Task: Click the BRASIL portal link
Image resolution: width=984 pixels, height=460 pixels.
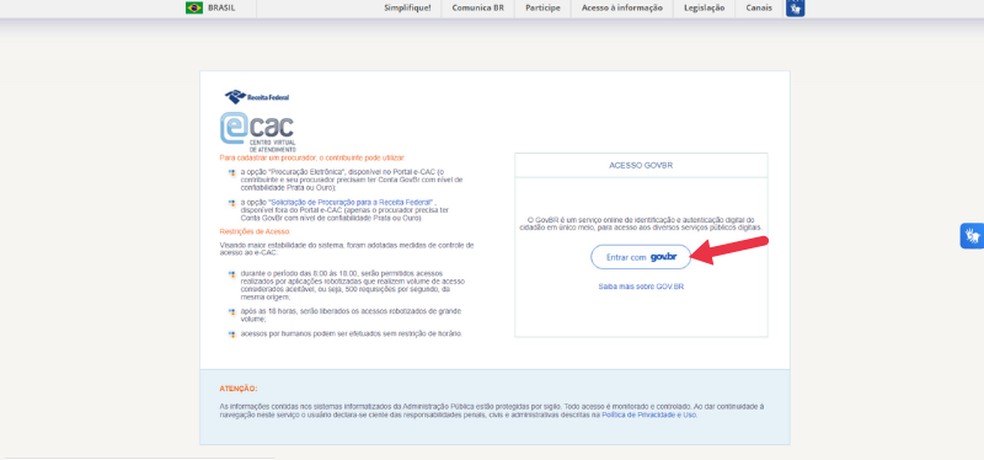Action: (x=222, y=8)
